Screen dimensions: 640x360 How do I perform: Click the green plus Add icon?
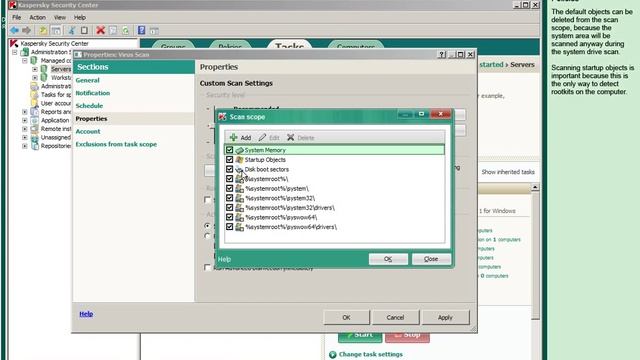click(233, 138)
